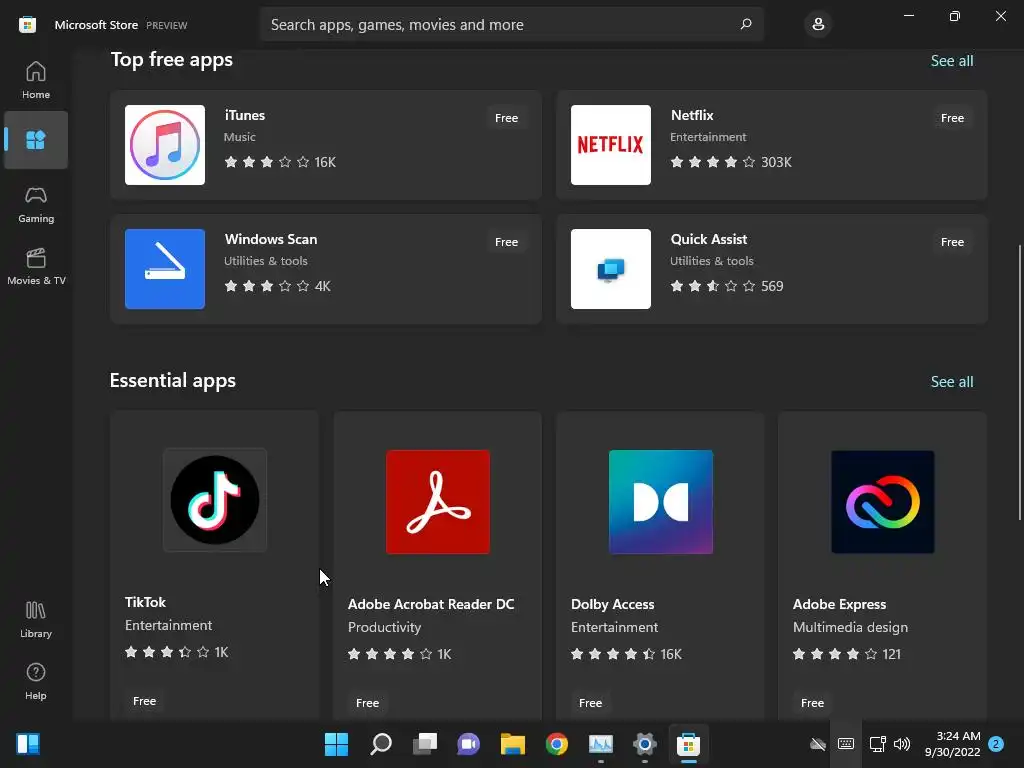Select the Apps section icon in sidebar
1024x768 pixels.
(x=36, y=140)
